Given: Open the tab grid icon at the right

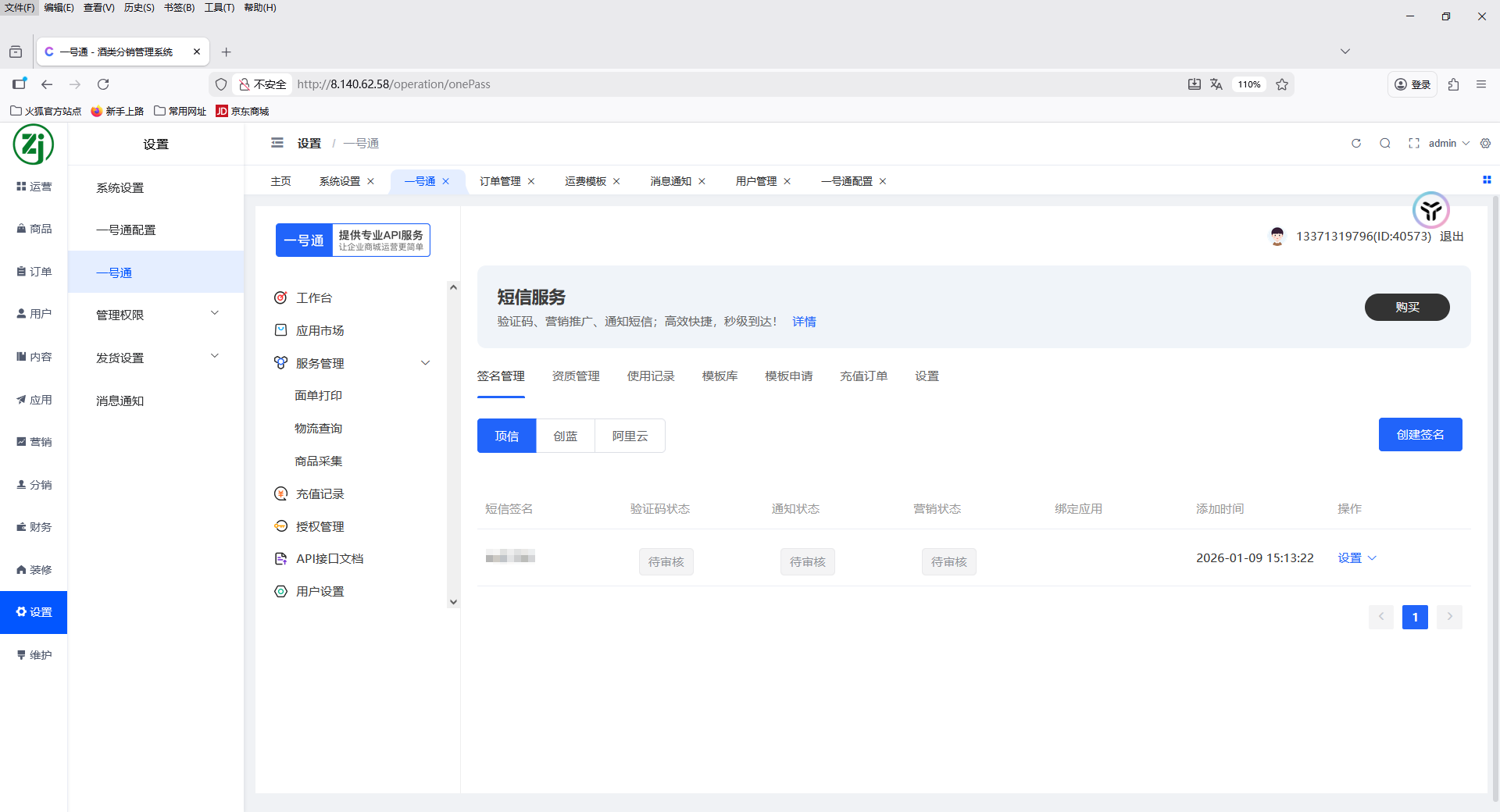Looking at the screenshot, I should click(1487, 180).
